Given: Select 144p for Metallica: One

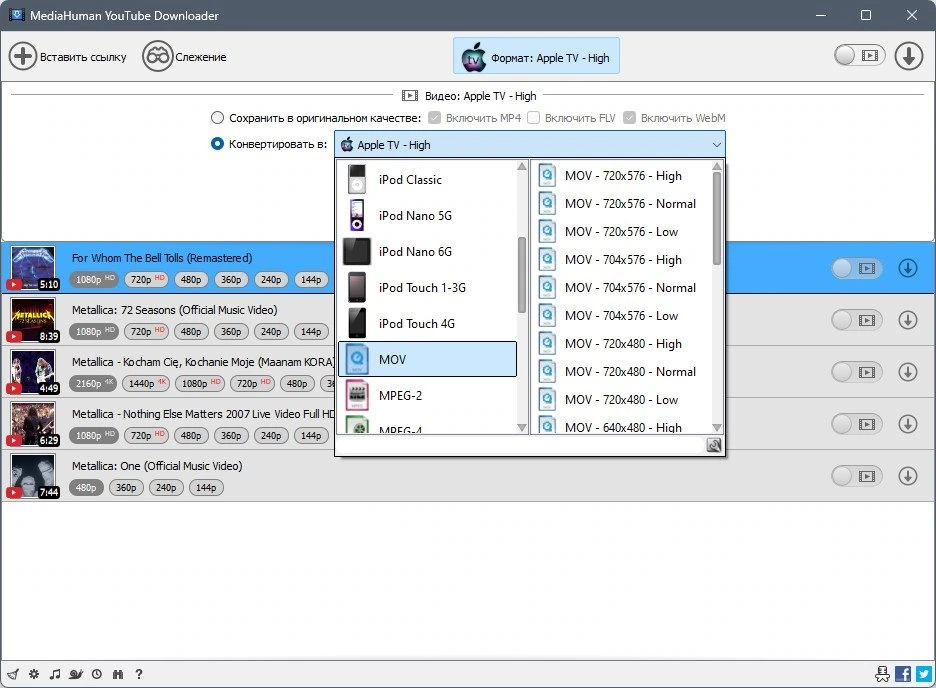Looking at the screenshot, I should [206, 488].
